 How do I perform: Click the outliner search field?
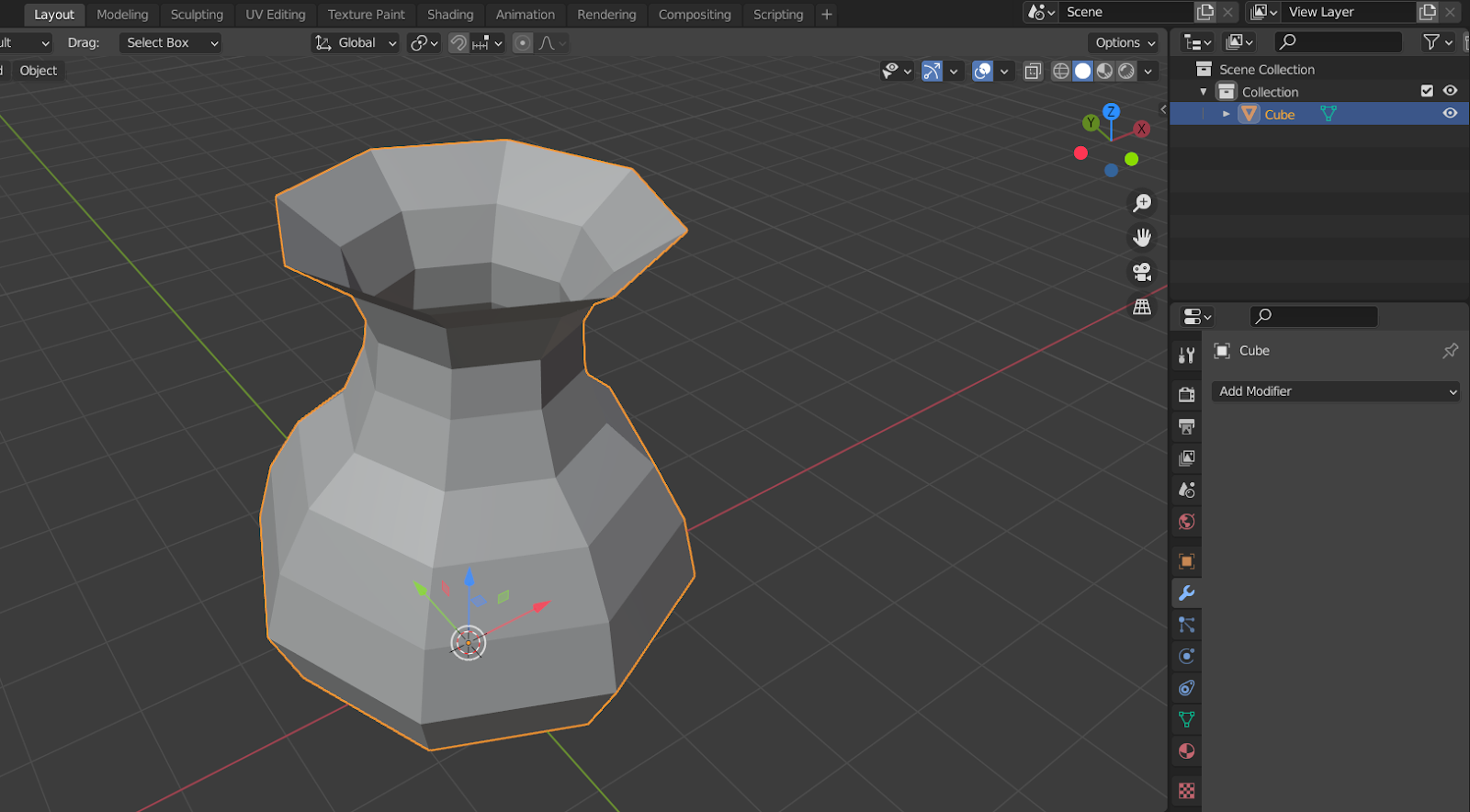(x=1338, y=41)
